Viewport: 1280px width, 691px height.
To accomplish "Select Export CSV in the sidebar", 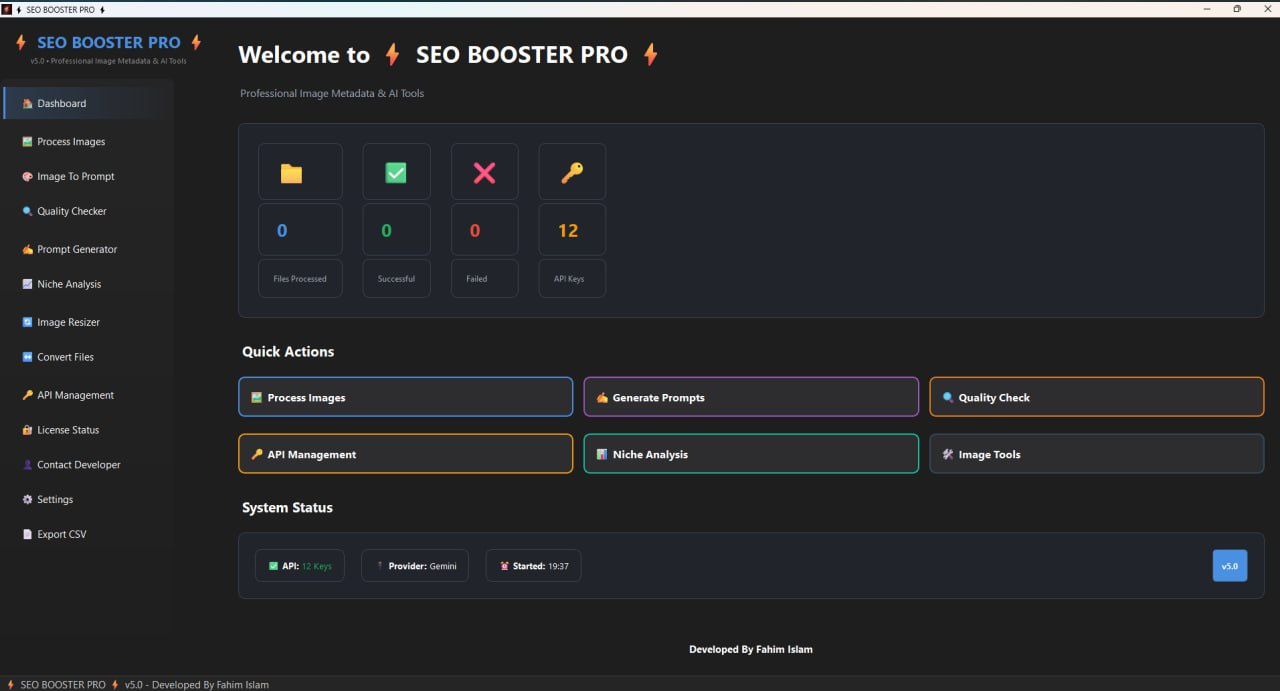I will (x=61, y=535).
